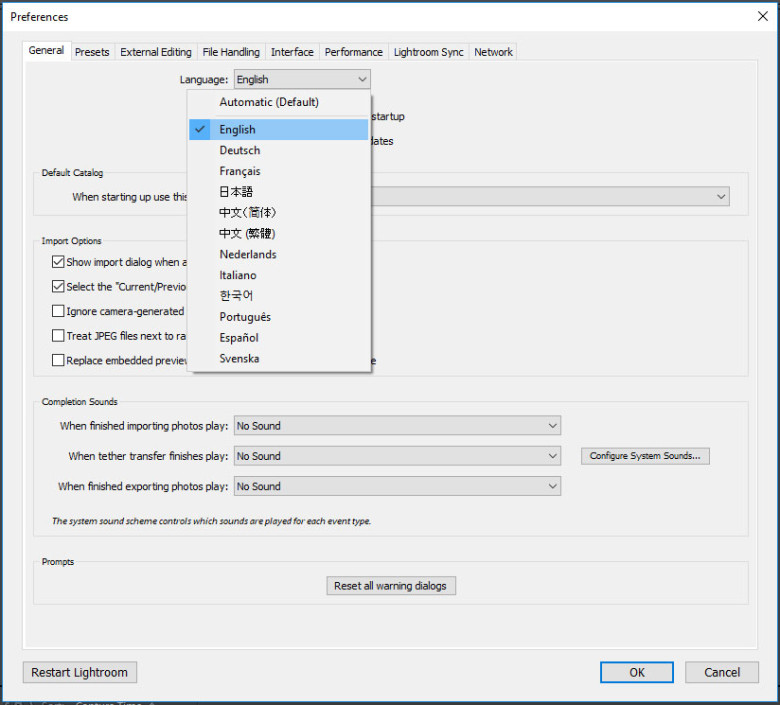Screen dimensions: 780x705
Task: Confirm preferences with OK
Action: tap(637, 673)
